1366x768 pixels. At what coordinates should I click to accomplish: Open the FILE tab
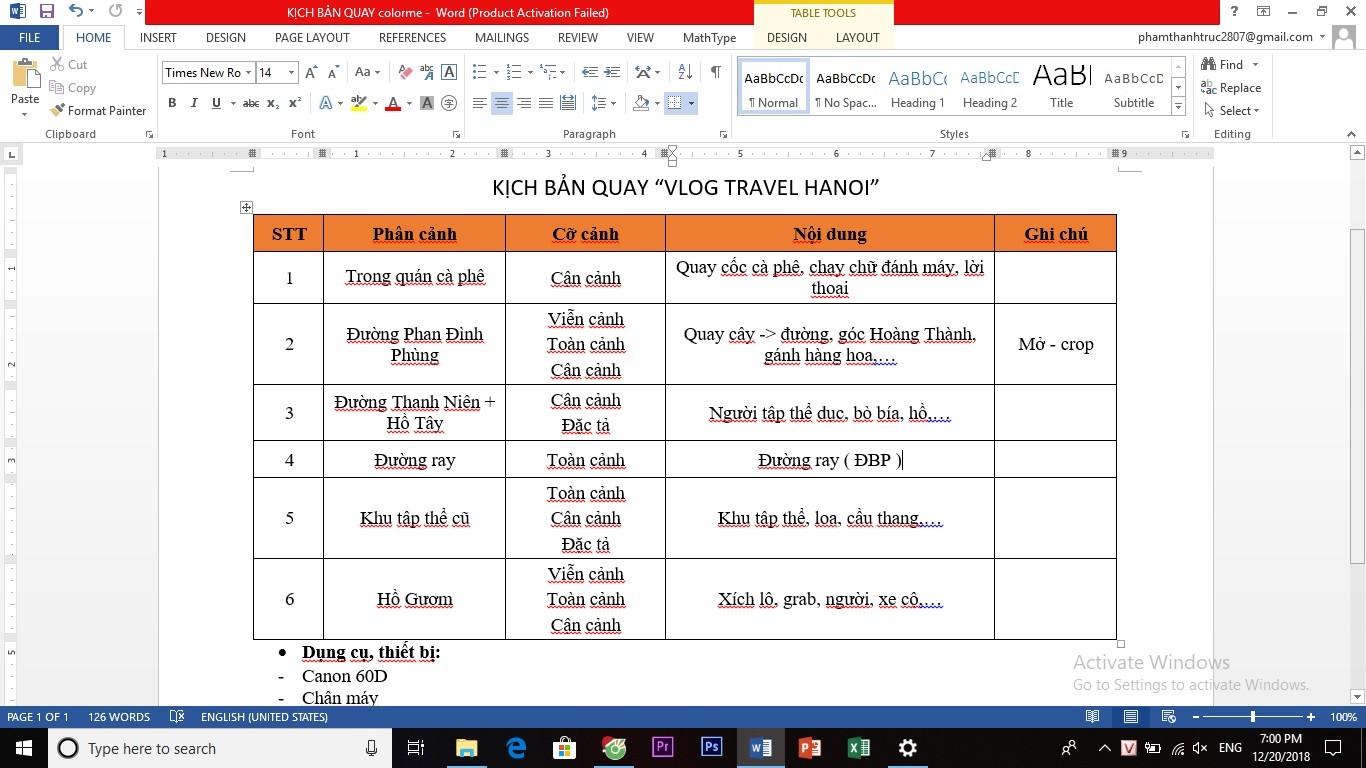click(30, 37)
